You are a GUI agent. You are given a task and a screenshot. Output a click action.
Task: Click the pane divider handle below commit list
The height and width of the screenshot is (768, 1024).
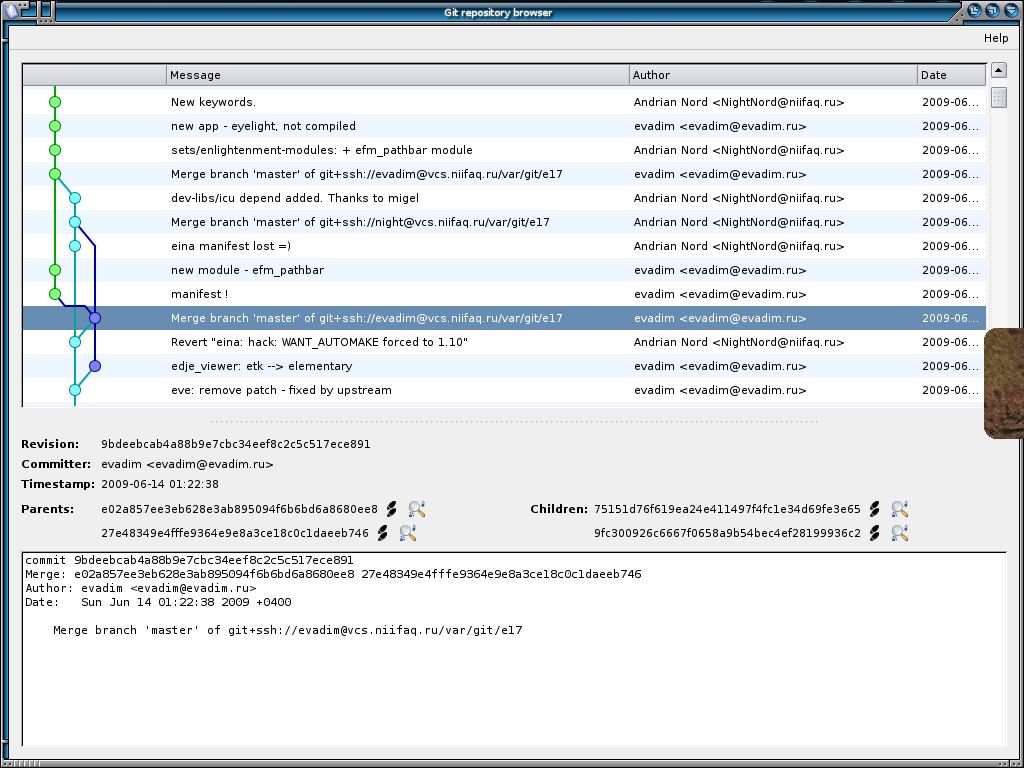tap(514, 421)
